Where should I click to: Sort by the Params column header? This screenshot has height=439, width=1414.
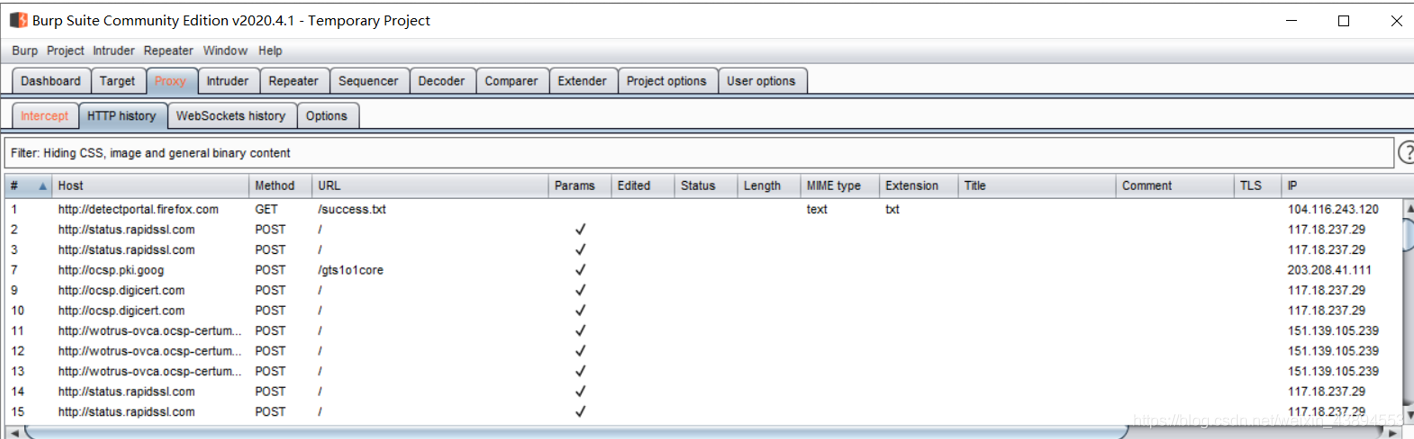580,186
